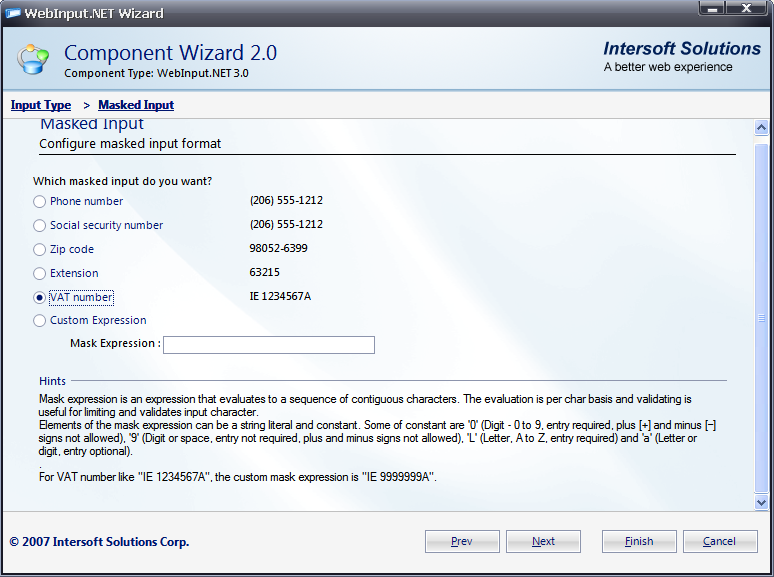Proceed with the Next button
The width and height of the screenshot is (774, 577).
543,541
